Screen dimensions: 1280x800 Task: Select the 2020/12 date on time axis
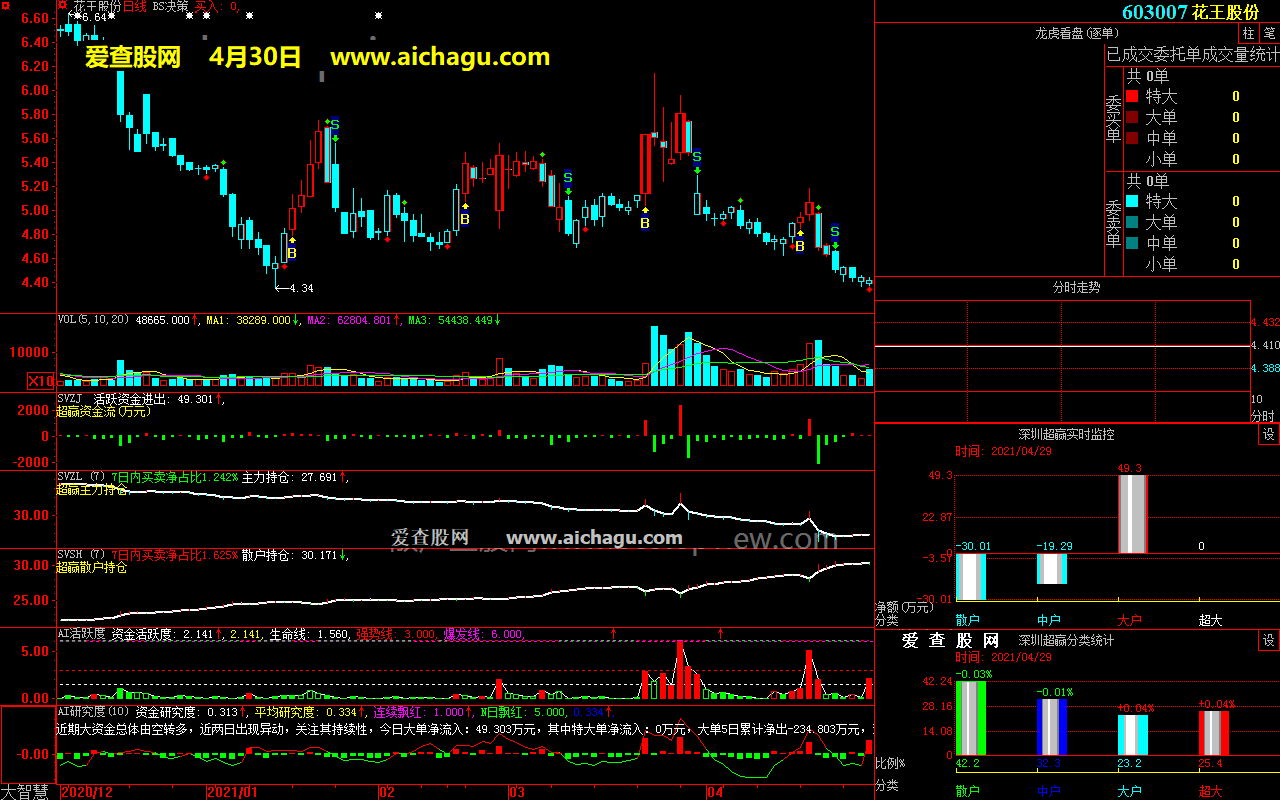tap(88, 792)
